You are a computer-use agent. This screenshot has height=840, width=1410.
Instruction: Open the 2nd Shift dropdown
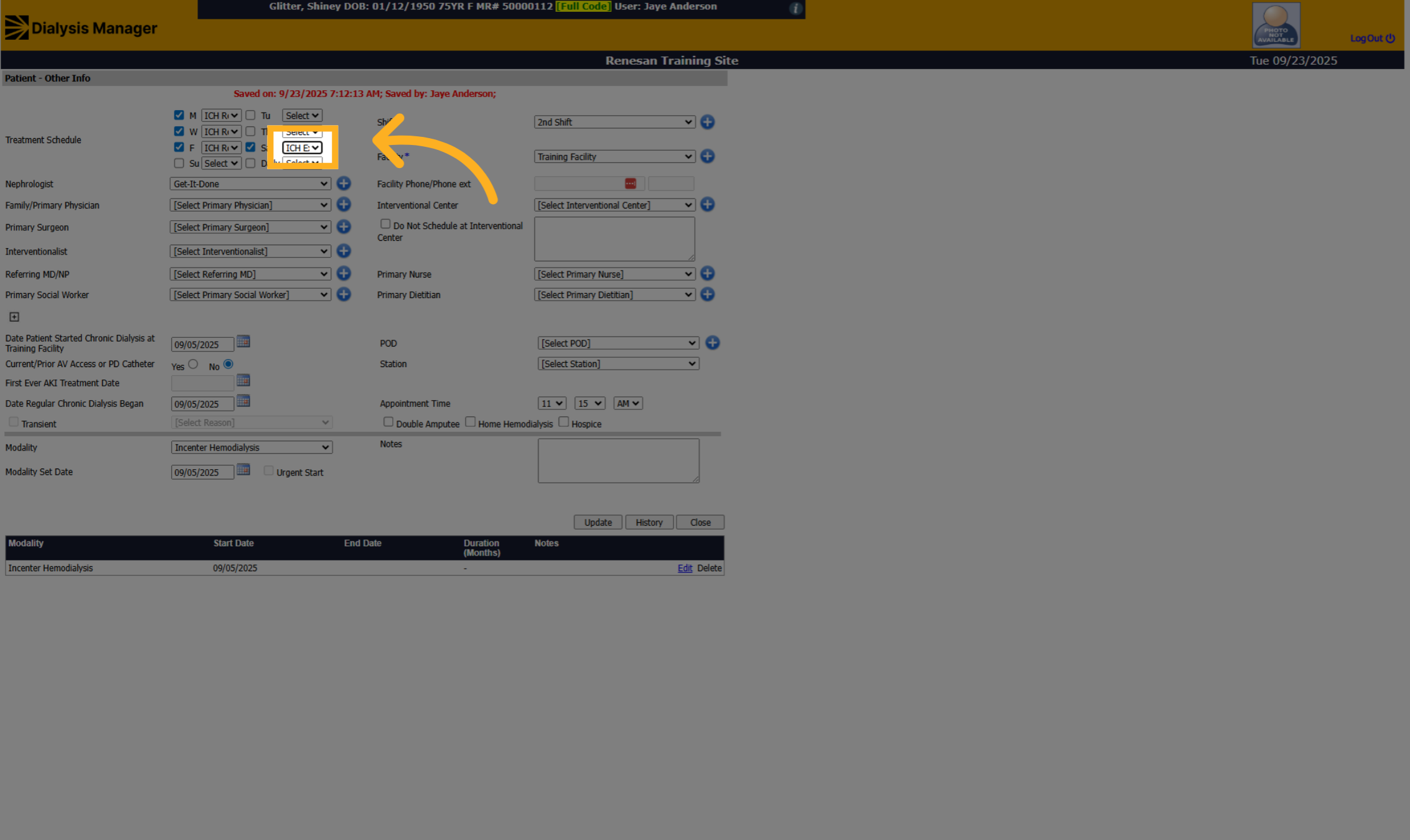coord(614,122)
